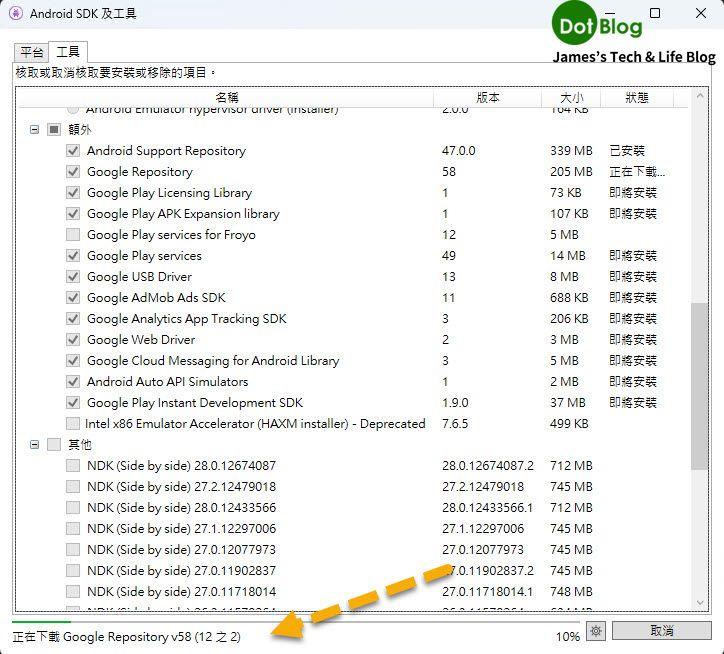This screenshot has width=724, height=654.
Task: Toggle Google Play Licensing Library checkbox
Action: click(x=73, y=193)
